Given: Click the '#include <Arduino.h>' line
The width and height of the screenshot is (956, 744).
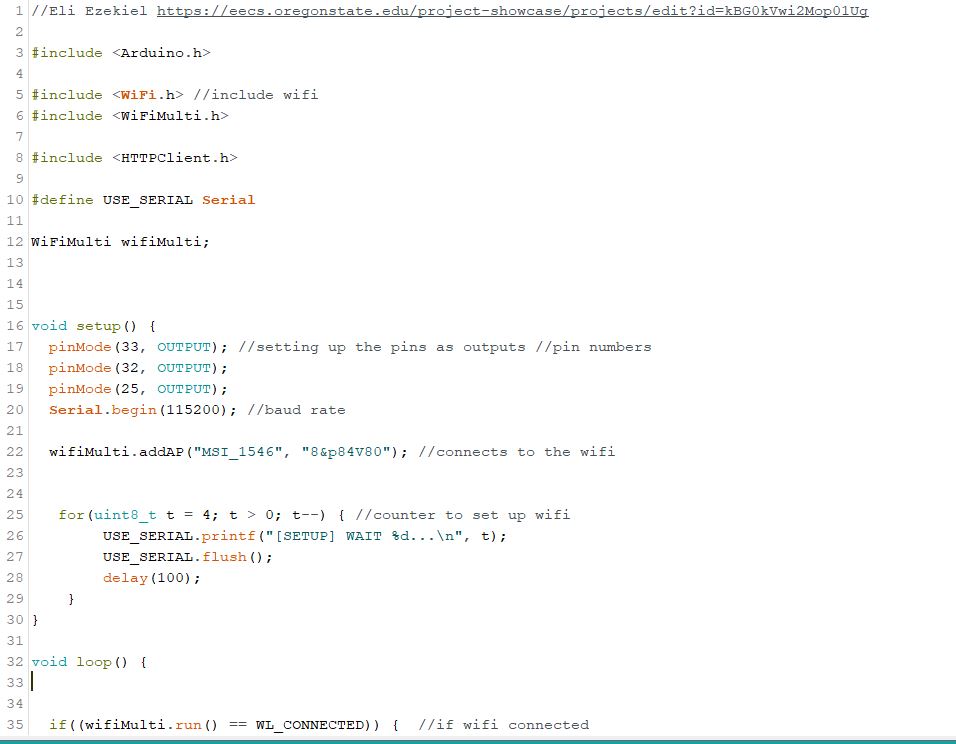Looking at the screenshot, I should tap(121, 53).
